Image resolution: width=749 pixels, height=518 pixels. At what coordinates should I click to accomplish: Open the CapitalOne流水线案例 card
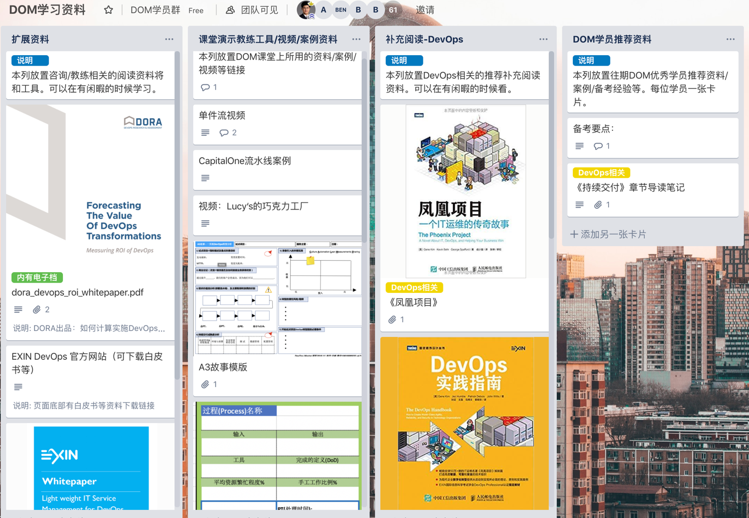click(277, 169)
